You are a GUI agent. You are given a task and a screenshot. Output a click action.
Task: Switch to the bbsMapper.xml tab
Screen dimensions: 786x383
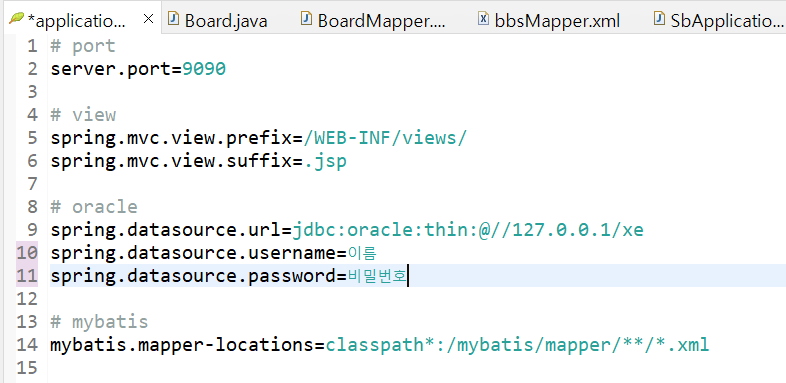550,21
